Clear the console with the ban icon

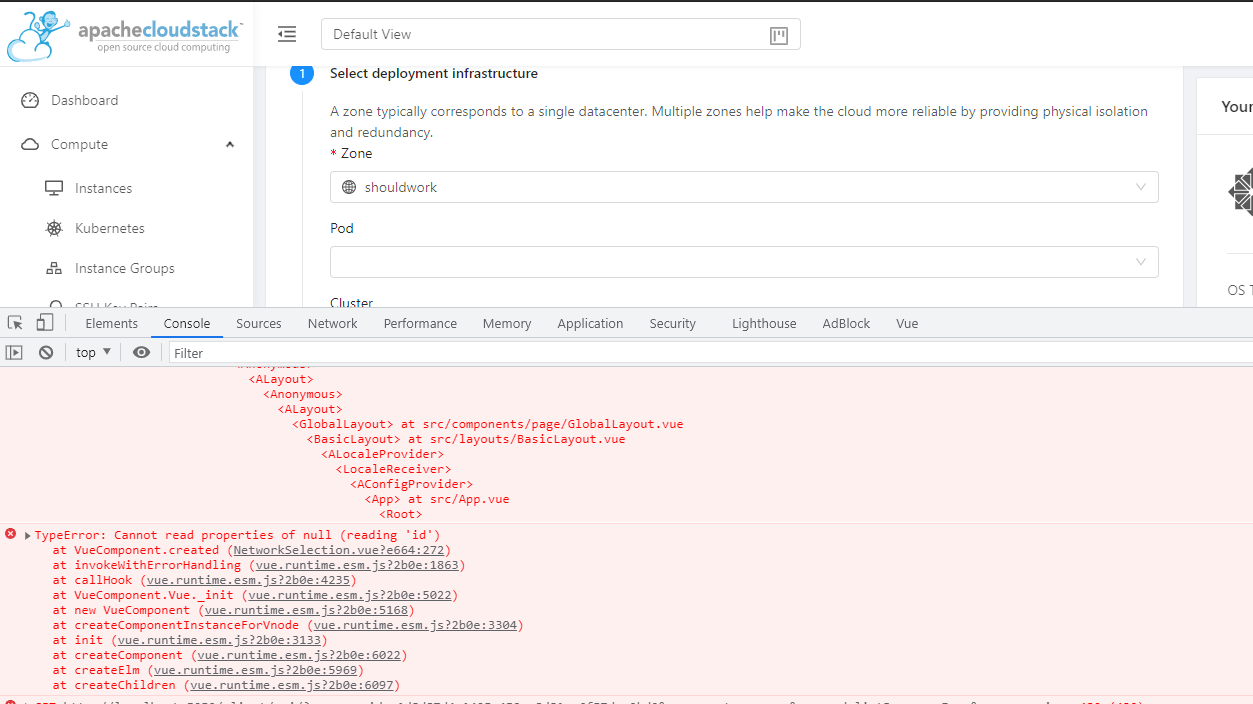click(x=46, y=352)
